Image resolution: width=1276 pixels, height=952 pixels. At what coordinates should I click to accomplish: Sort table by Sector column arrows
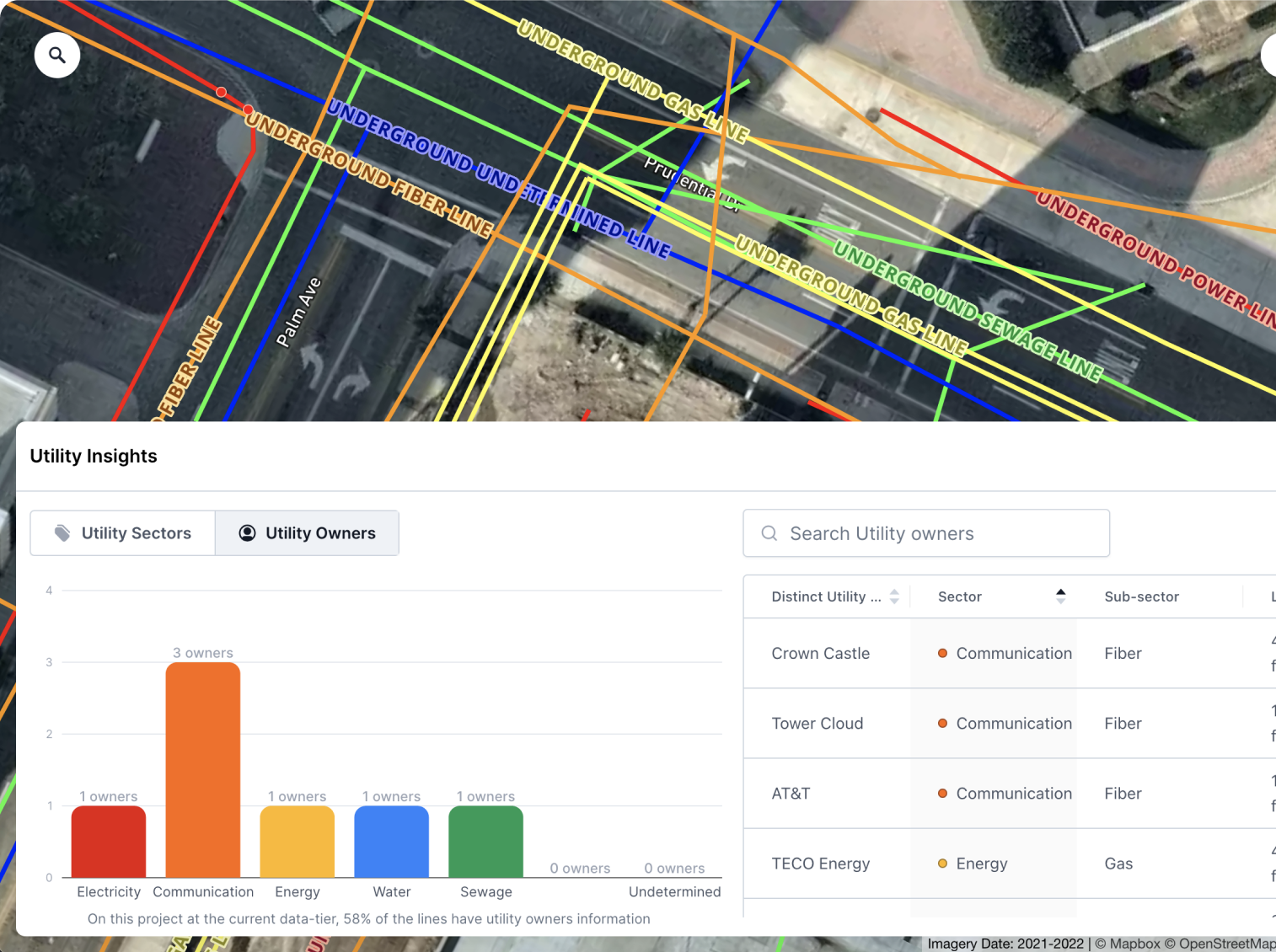click(1060, 596)
